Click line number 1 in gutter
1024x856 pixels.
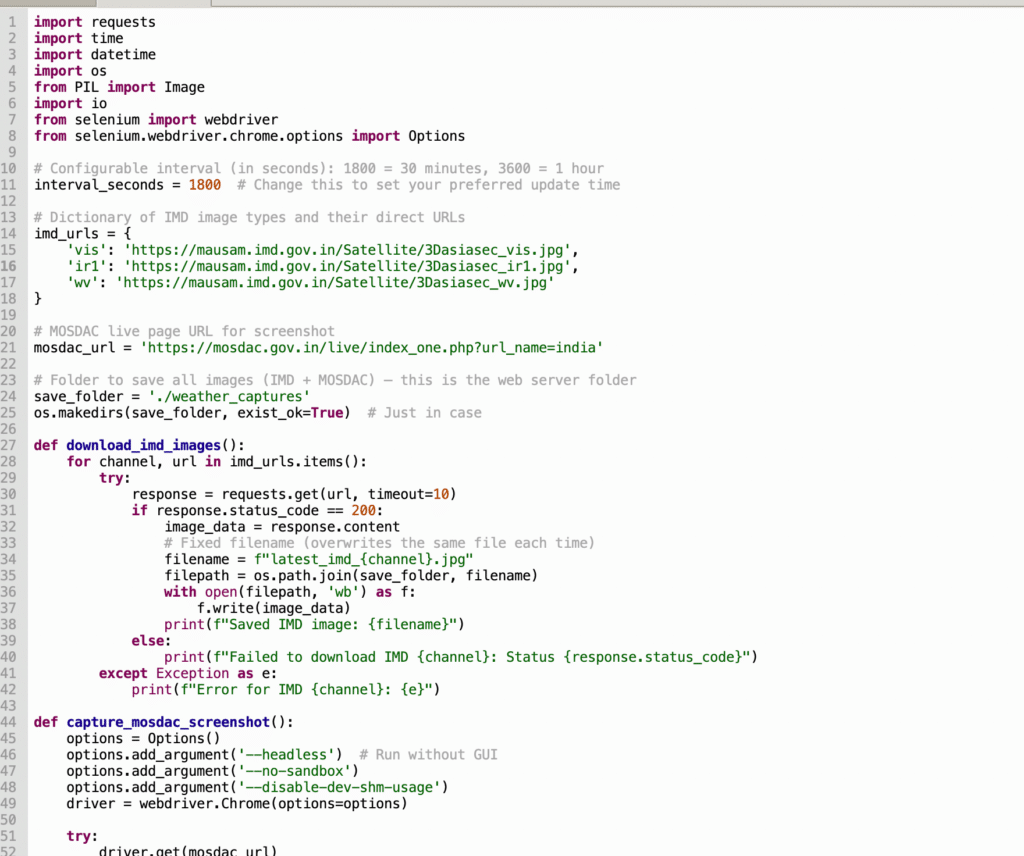tap(12, 22)
